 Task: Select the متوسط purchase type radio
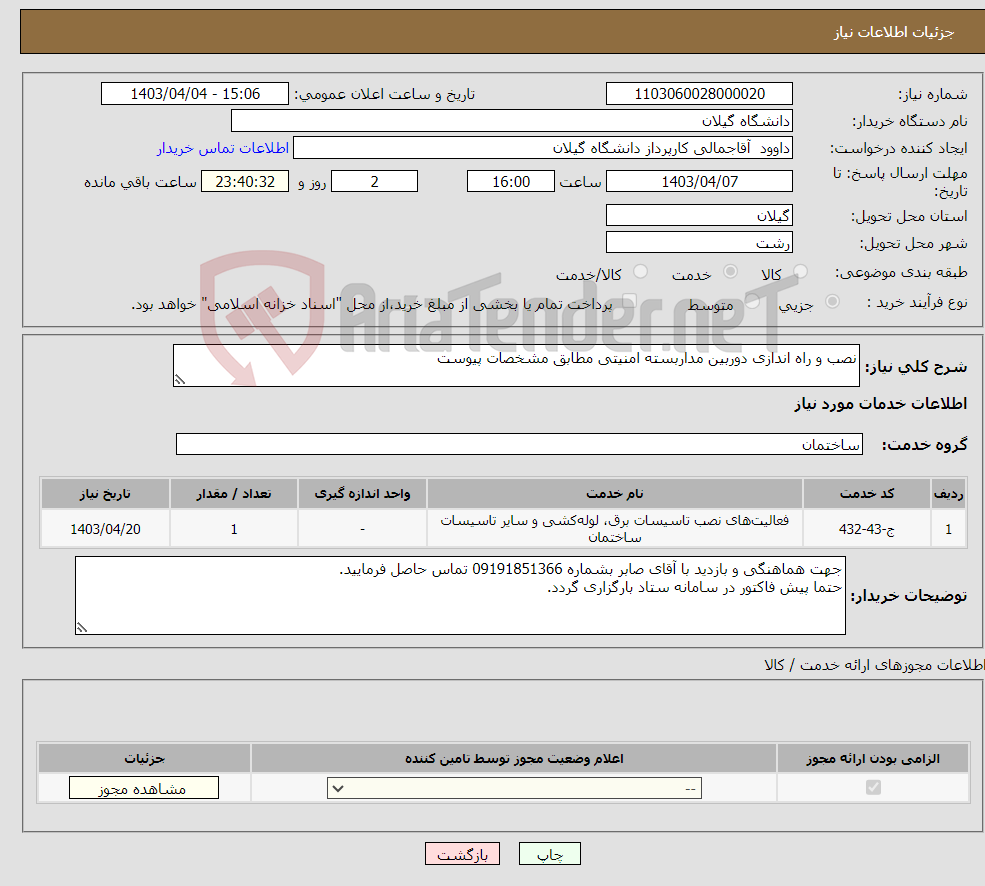753,302
